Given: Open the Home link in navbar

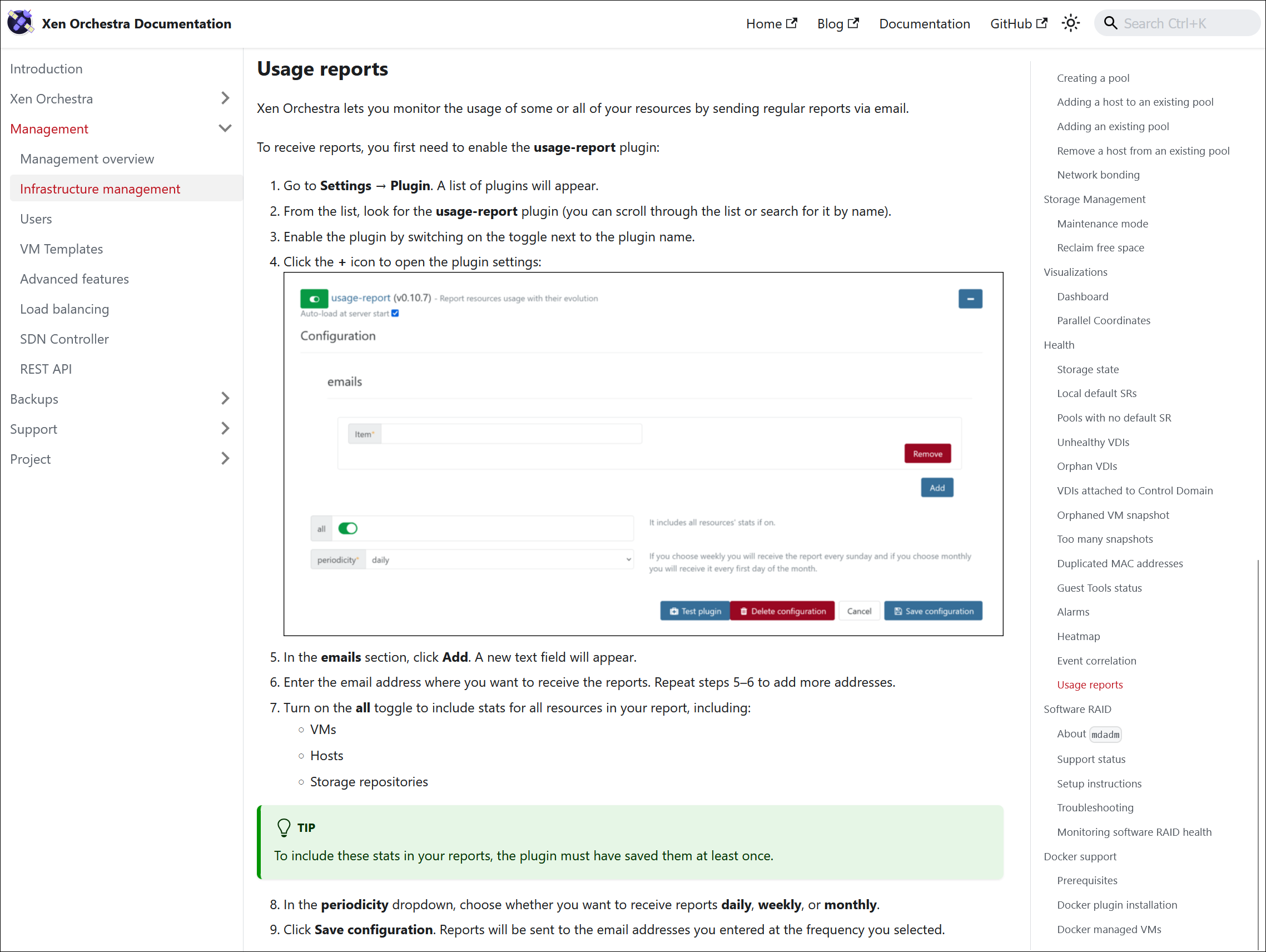Looking at the screenshot, I should [x=771, y=23].
